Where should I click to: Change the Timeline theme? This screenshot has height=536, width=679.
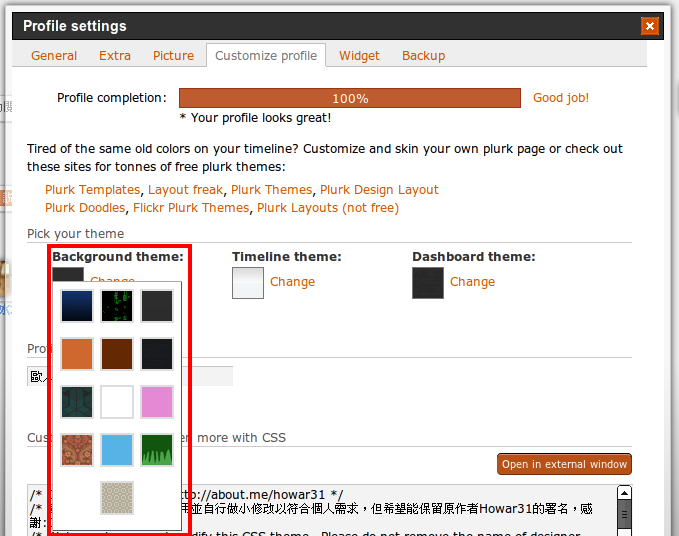point(292,282)
